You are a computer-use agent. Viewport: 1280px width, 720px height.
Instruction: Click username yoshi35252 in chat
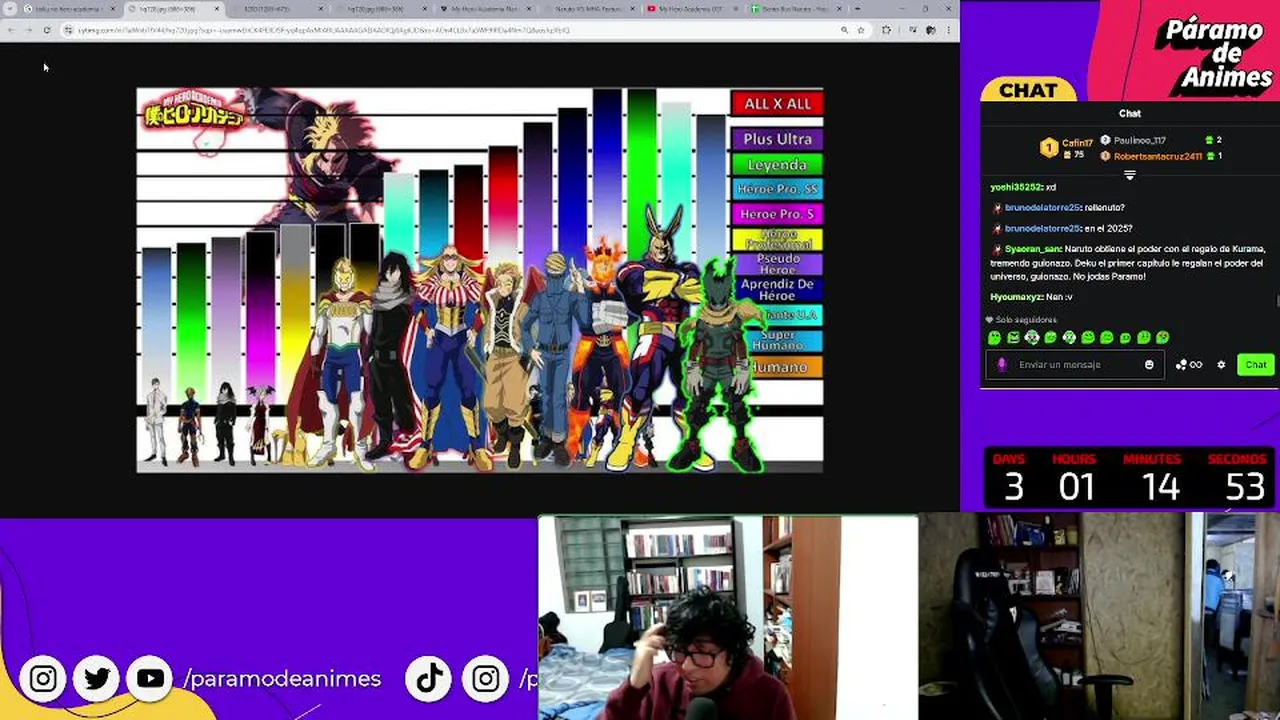[1016, 187]
